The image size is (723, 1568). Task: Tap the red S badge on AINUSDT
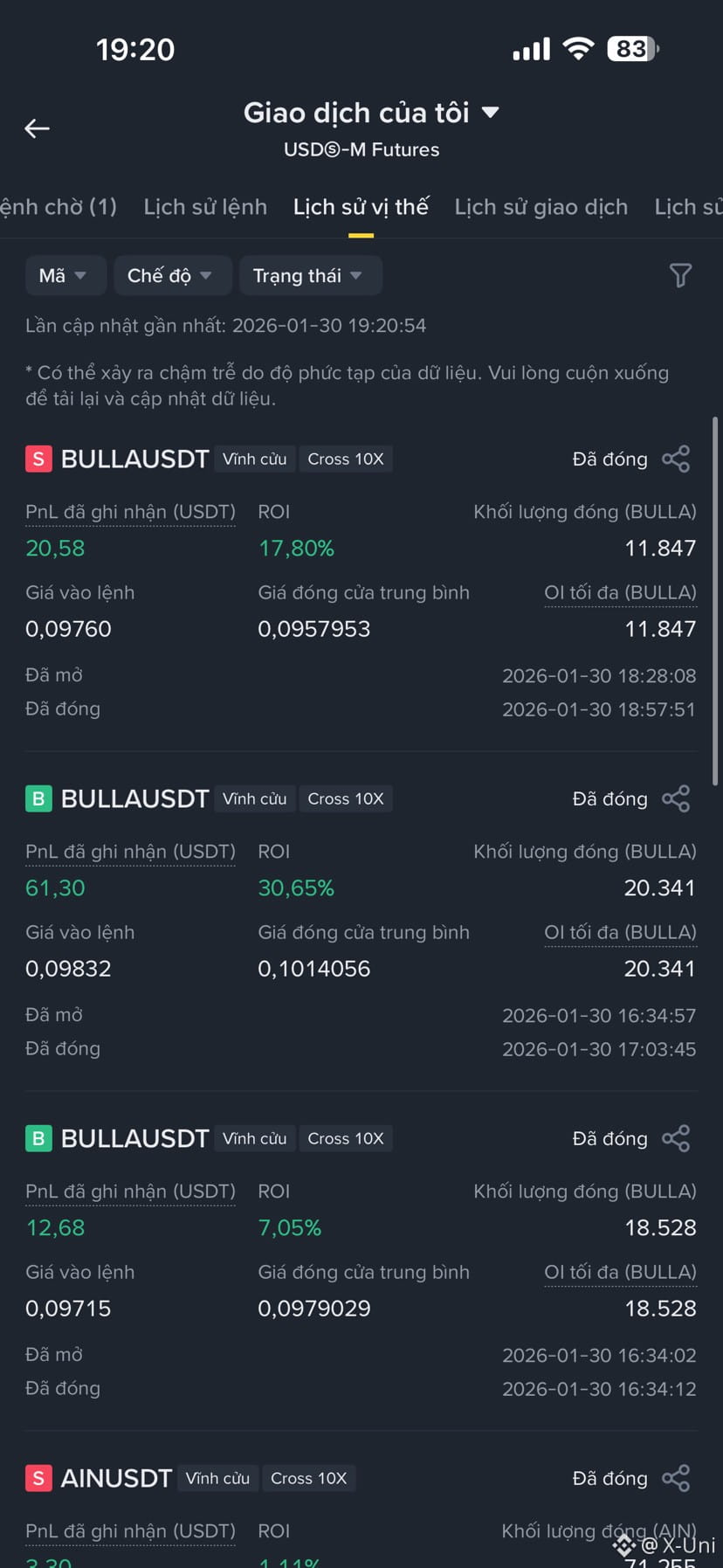coord(38,1478)
